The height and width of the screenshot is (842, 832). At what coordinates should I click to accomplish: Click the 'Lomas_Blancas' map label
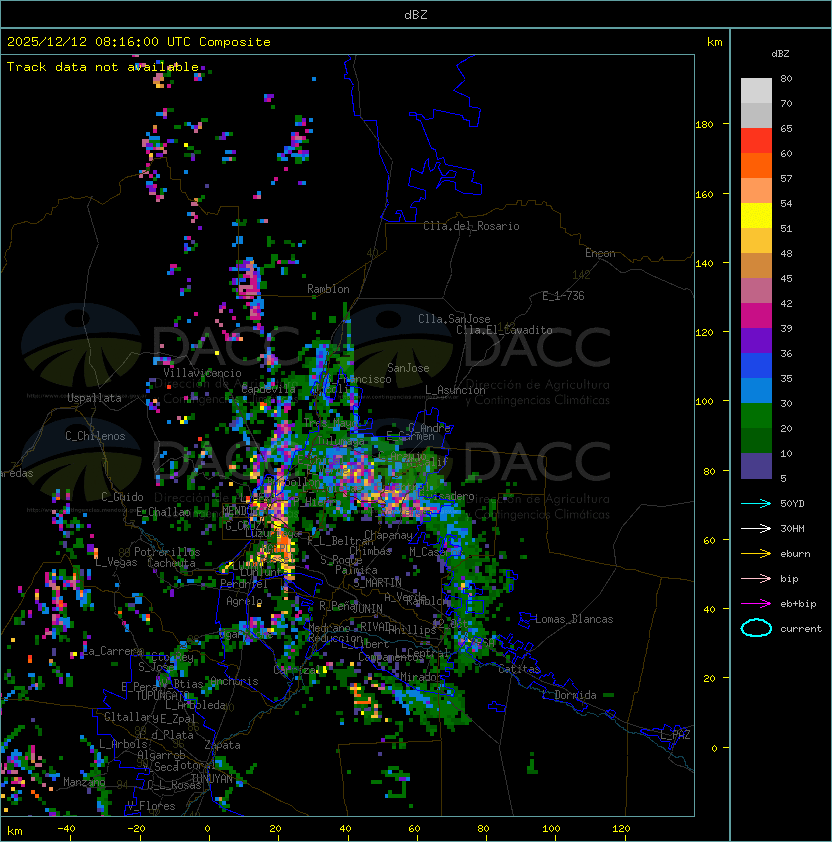[x=574, y=619]
